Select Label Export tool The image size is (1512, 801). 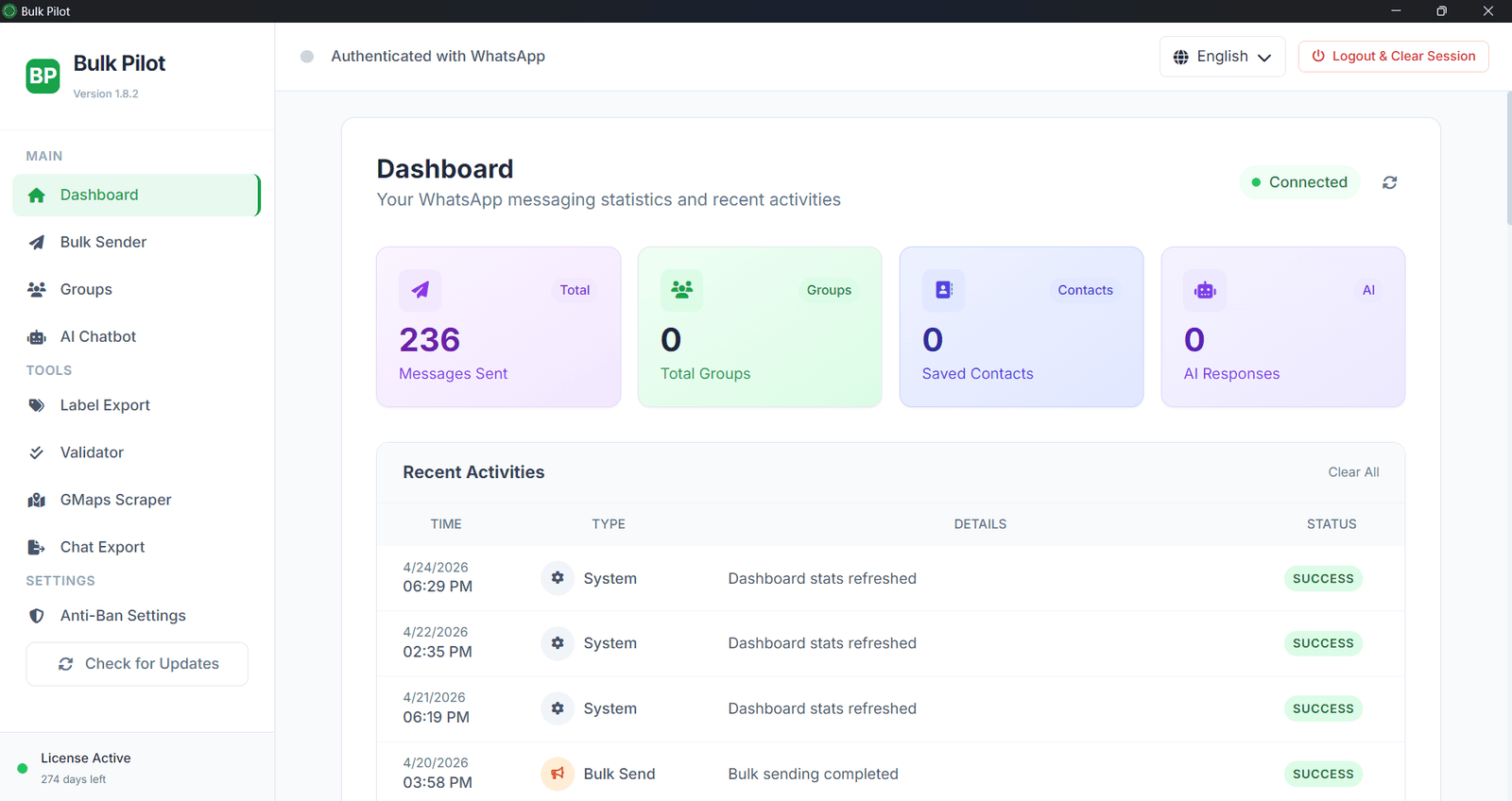click(x=105, y=405)
